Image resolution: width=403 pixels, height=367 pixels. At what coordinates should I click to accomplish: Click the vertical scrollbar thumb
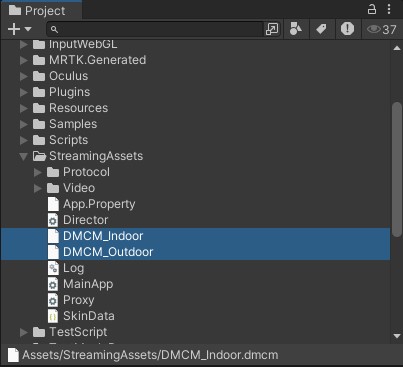pyautogui.click(x=397, y=170)
